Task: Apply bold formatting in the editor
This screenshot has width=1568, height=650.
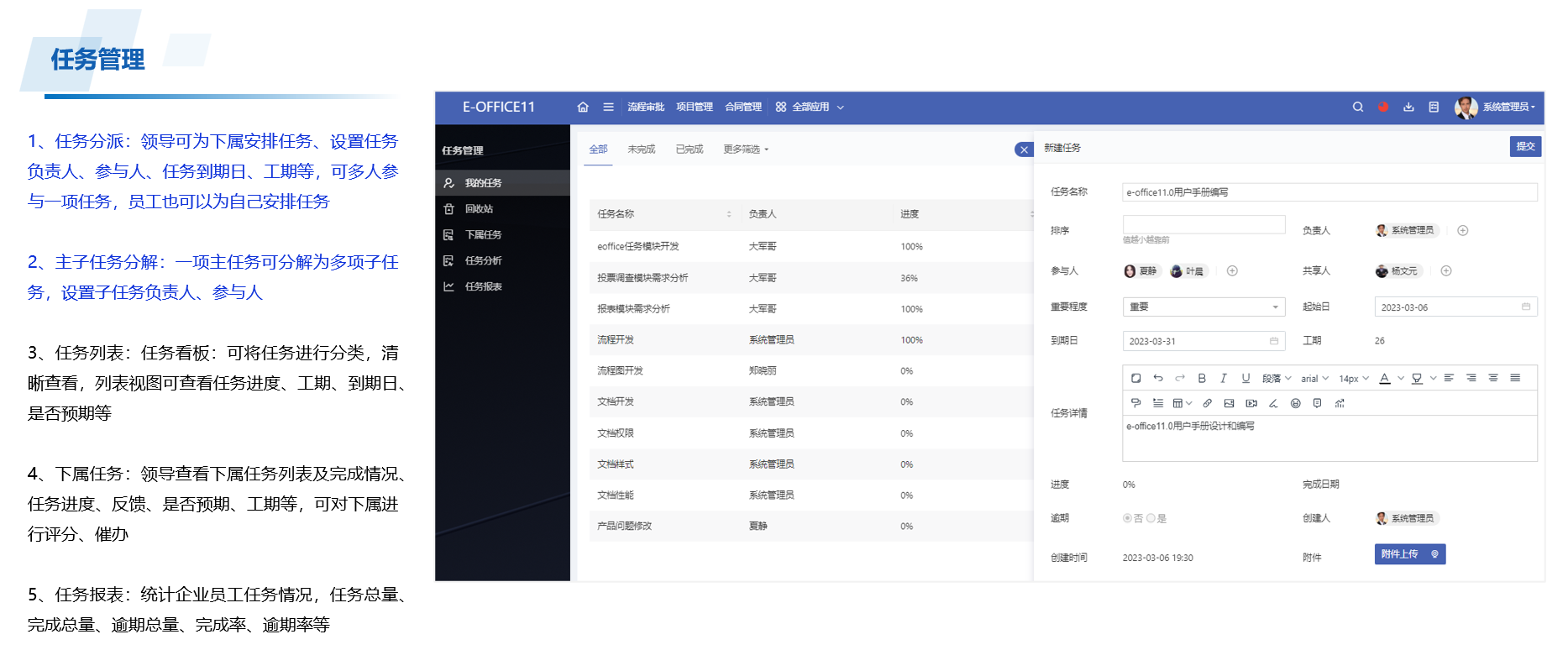Action: (x=1202, y=378)
